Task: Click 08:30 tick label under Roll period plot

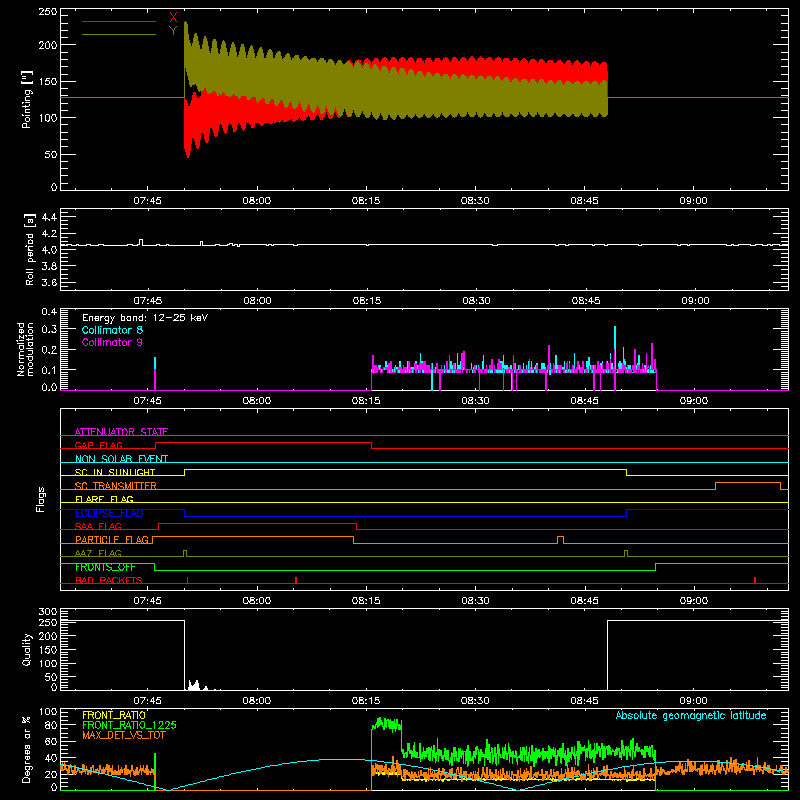Action: pos(477,301)
